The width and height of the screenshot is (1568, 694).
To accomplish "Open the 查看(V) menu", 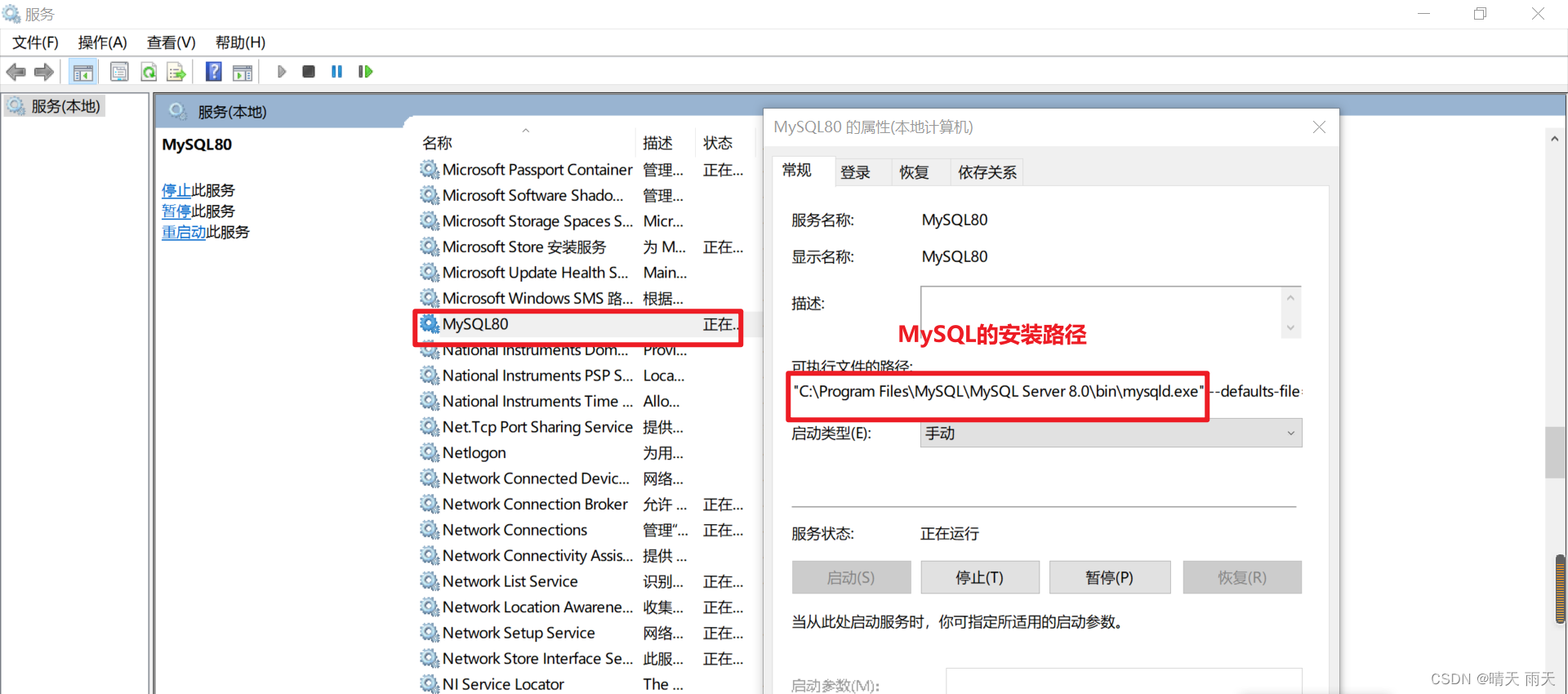I will coord(171,42).
